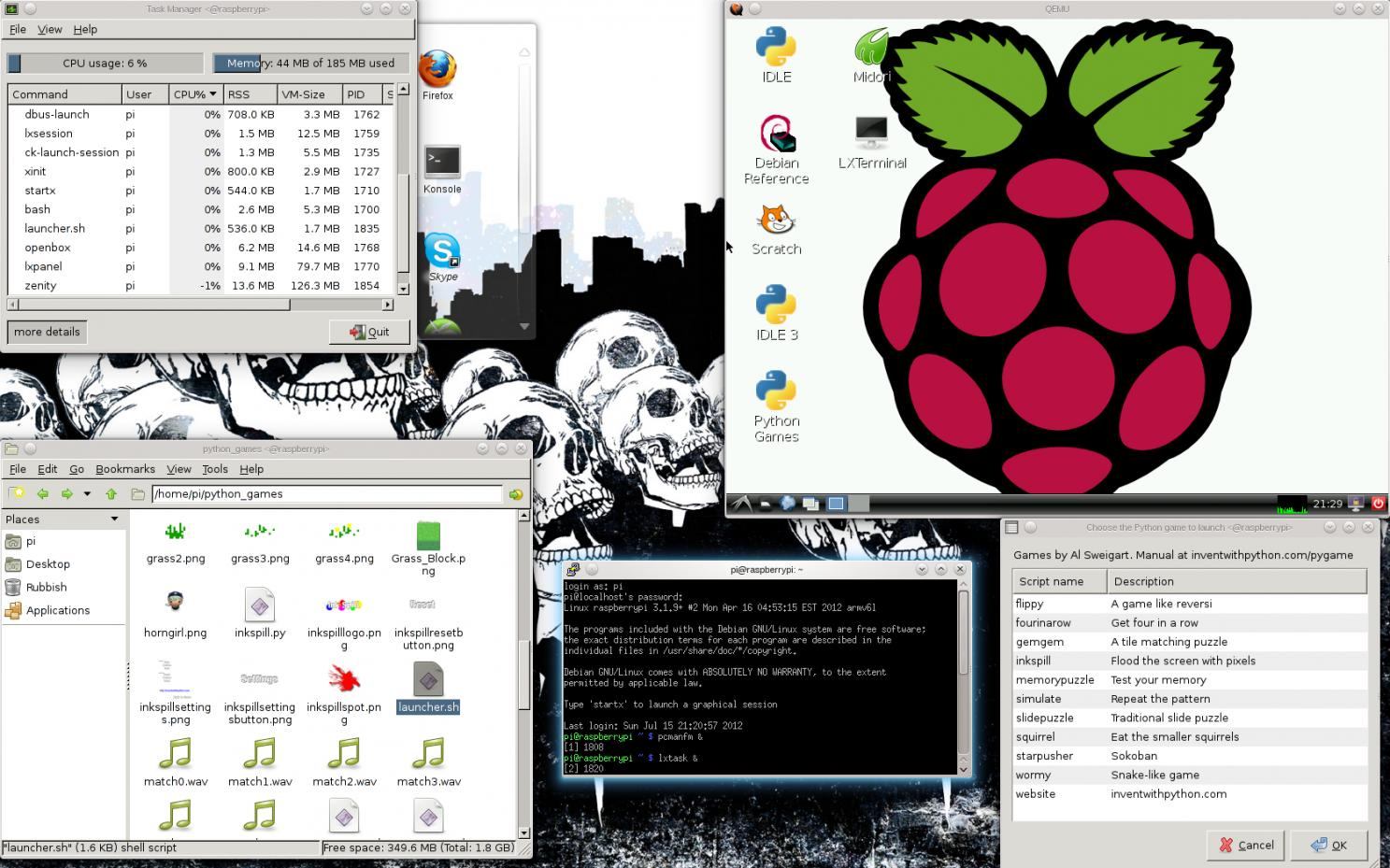The image size is (1390, 868).
Task: Go forward in the file manager
Action: pos(66,494)
